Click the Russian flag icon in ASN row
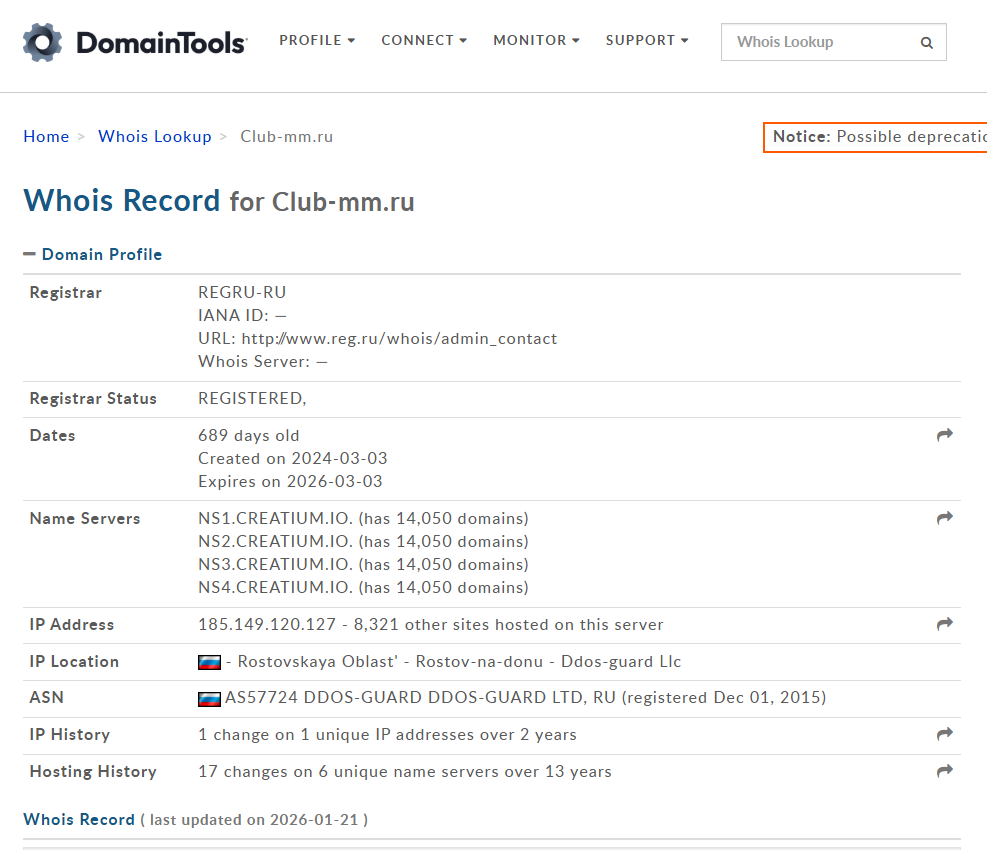Image resolution: width=987 pixels, height=850 pixels. tap(209, 698)
